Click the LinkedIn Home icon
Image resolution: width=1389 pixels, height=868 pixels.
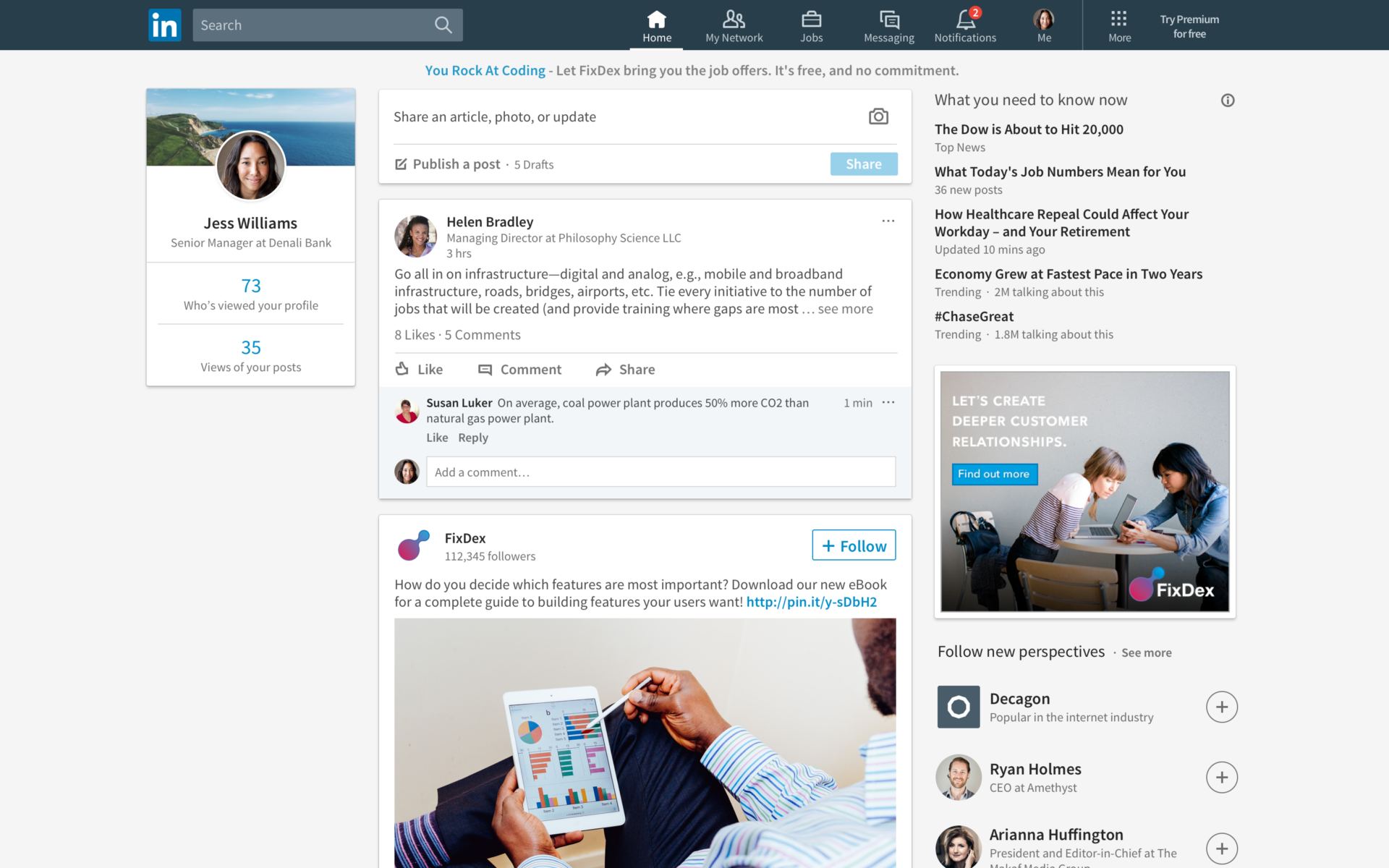click(x=657, y=19)
